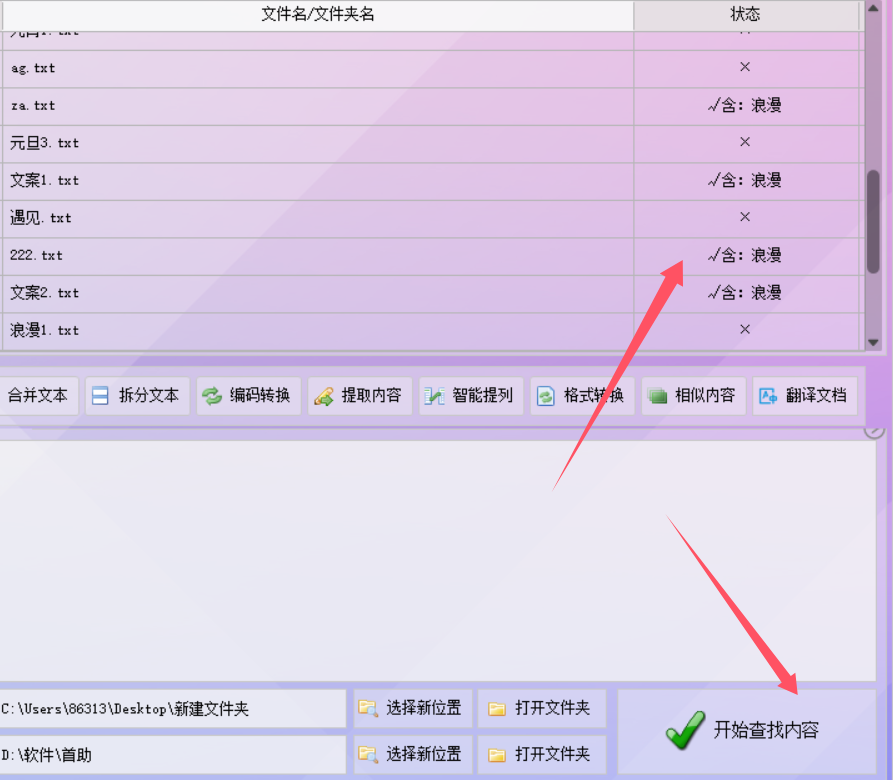Viewport: 893px width, 780px height.
Task: Click the Desktop\新建文件夹 path field
Action: 172,709
